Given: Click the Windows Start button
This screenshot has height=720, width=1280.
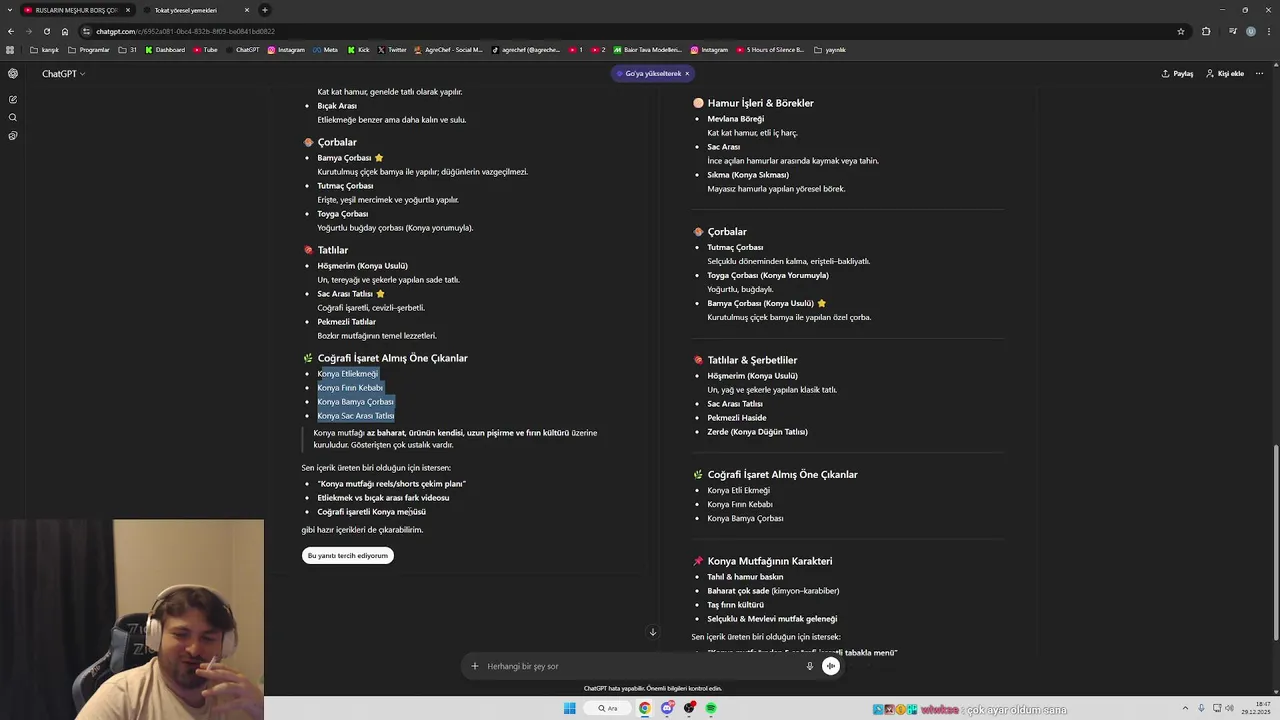Looking at the screenshot, I should (569, 708).
